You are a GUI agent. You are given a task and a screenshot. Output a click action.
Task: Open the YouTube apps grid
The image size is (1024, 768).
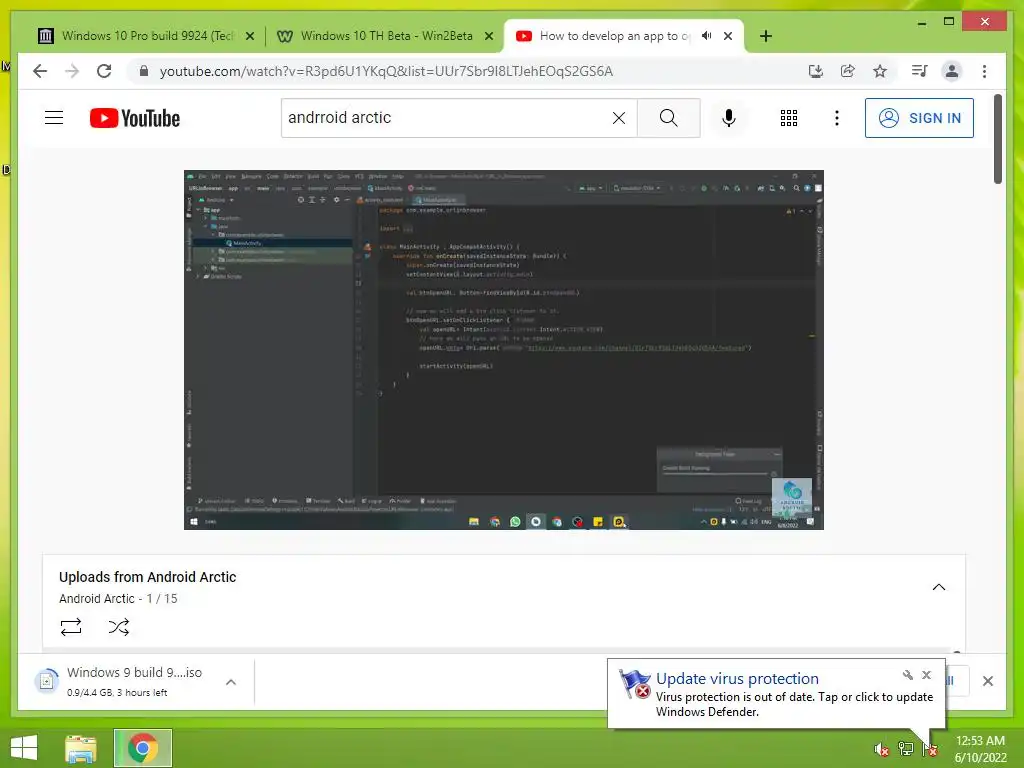pos(789,118)
